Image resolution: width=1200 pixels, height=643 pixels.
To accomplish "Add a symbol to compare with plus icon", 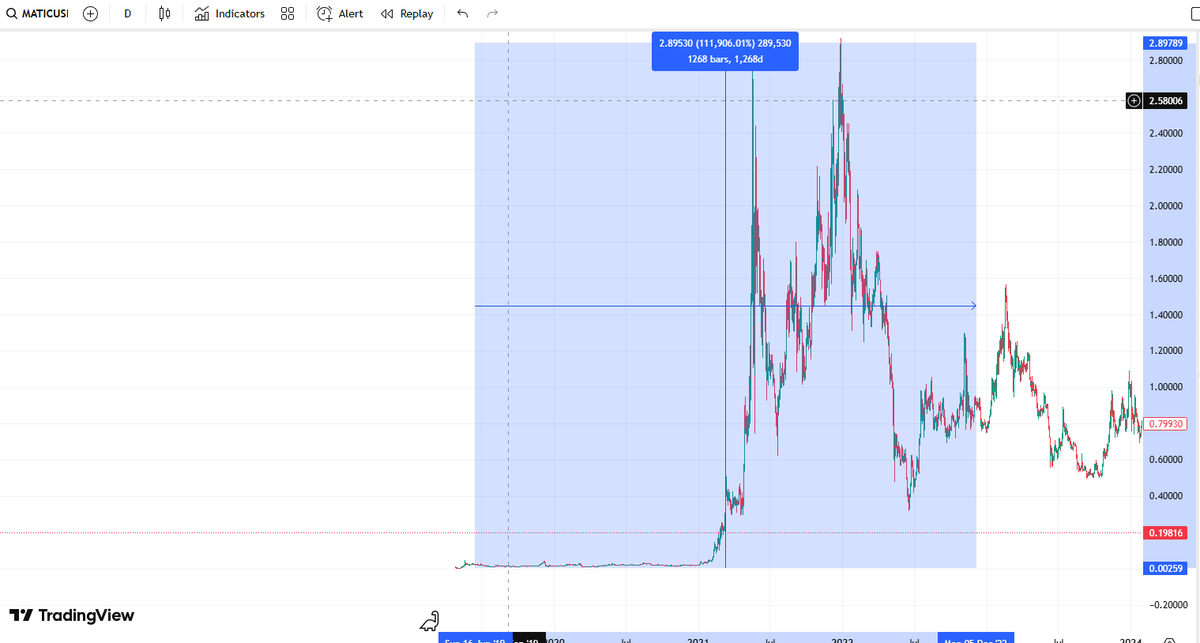I will pyautogui.click(x=90, y=14).
